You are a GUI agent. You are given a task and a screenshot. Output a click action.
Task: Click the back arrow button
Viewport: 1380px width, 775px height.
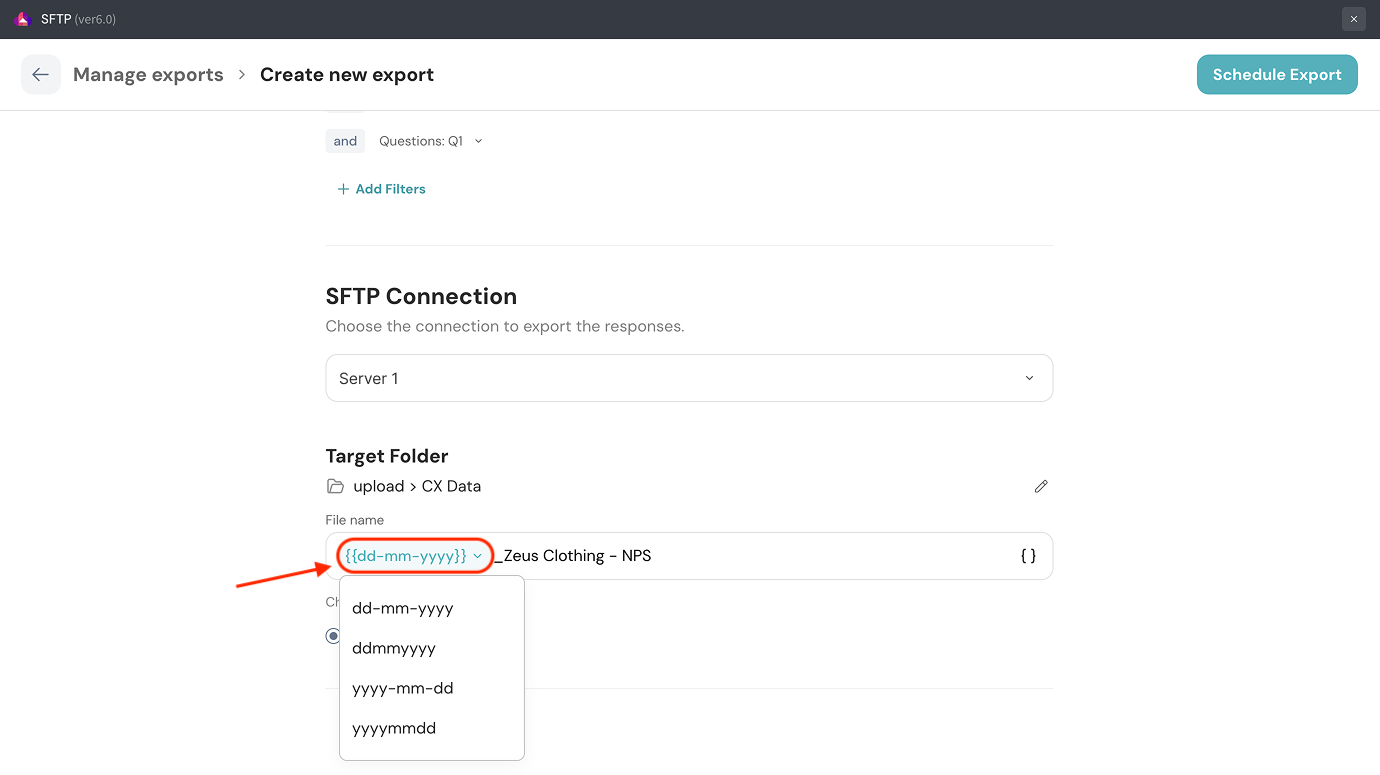41,75
